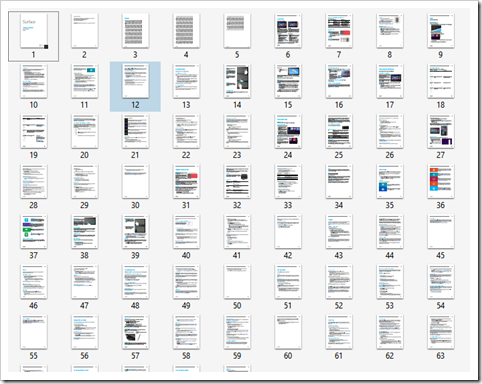The image size is (482, 384).
Task: Select the page 56 thumbnail
Action: coord(85,332)
